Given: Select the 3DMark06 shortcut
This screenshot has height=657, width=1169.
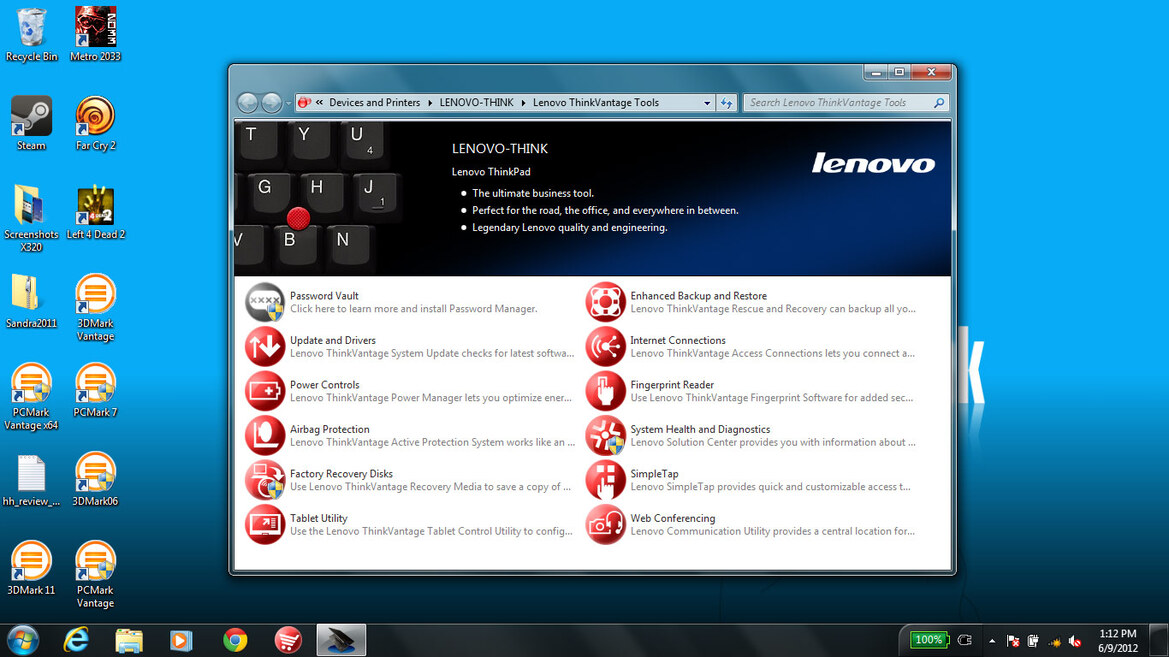Looking at the screenshot, I should pyautogui.click(x=95, y=480).
